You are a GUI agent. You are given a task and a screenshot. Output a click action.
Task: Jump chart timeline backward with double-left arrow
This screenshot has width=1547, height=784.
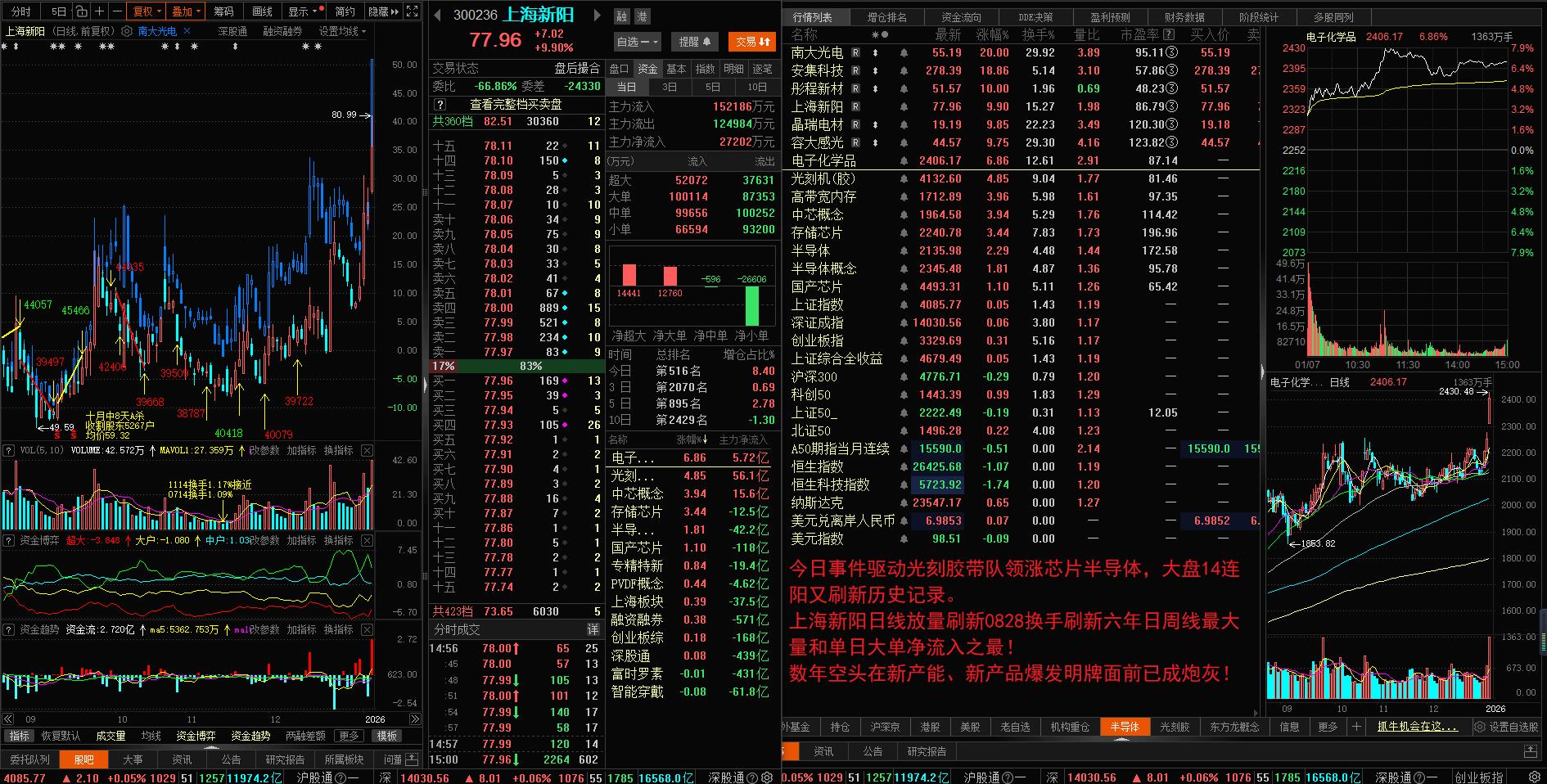click(x=8, y=719)
